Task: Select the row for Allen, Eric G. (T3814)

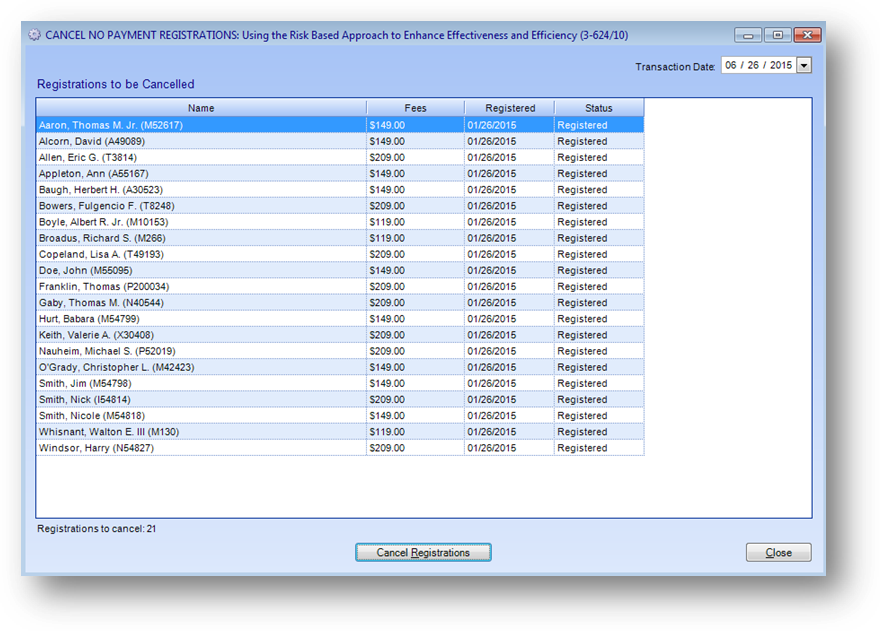Action: click(x=340, y=158)
